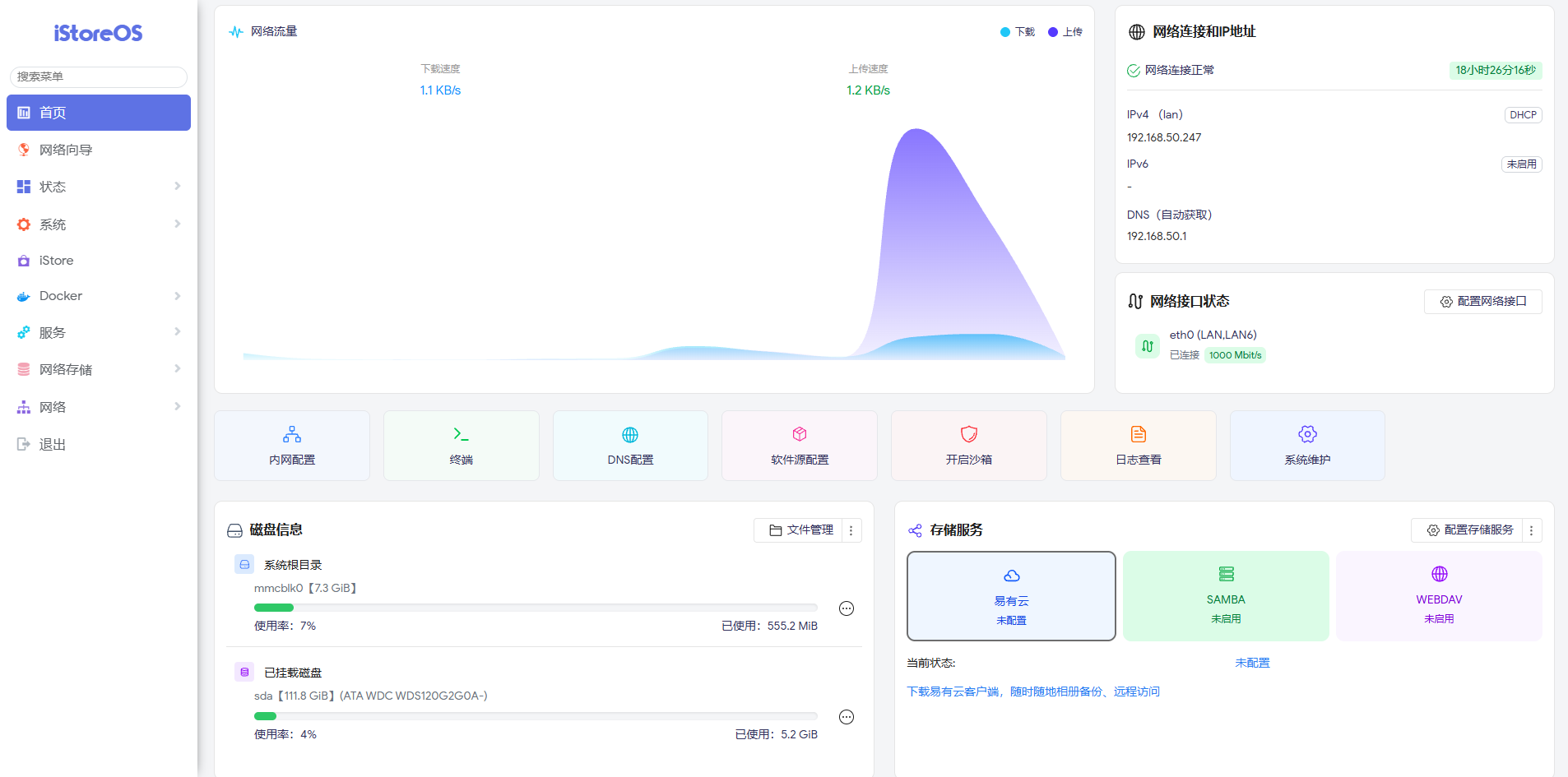Expand the Docker sidebar submenu

pyautogui.click(x=99, y=296)
